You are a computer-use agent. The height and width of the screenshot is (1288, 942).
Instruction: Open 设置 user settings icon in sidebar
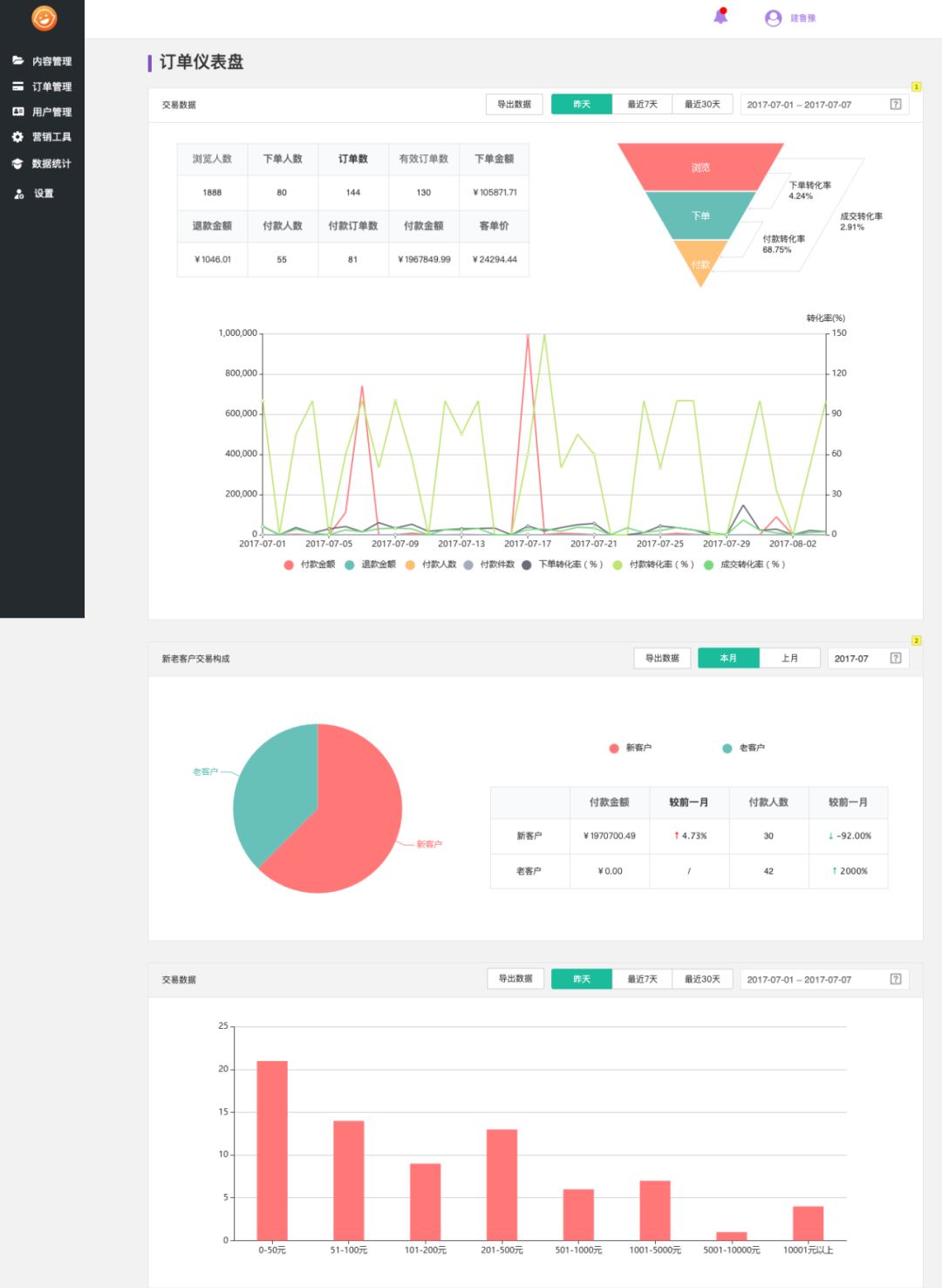pyautogui.click(x=18, y=194)
